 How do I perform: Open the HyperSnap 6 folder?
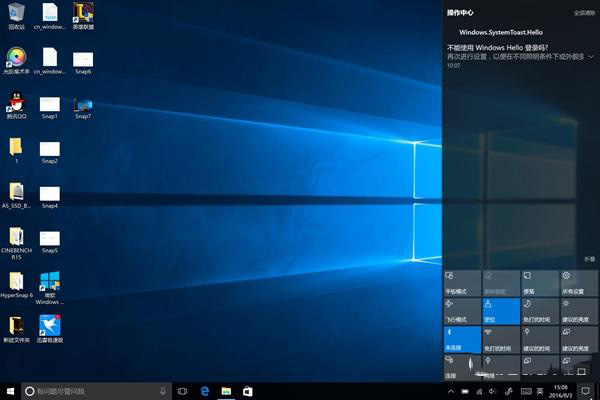click(x=16, y=284)
